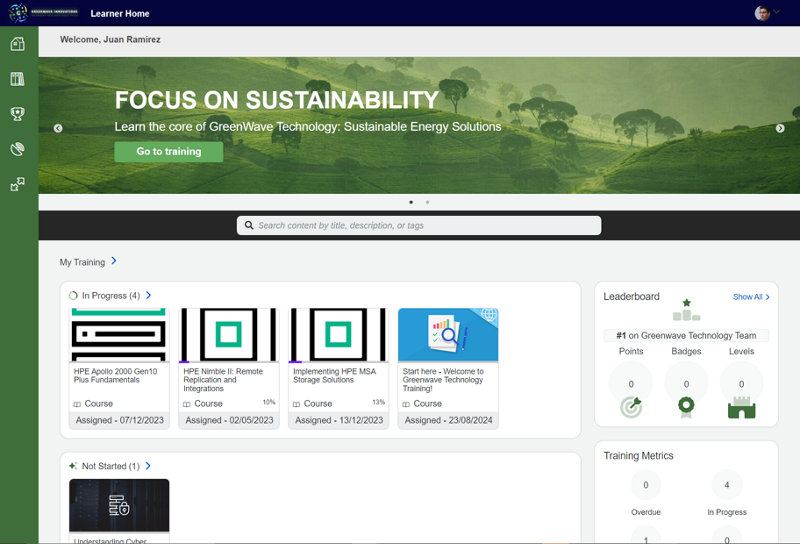
Task: Open the user profile avatar
Action: [762, 13]
